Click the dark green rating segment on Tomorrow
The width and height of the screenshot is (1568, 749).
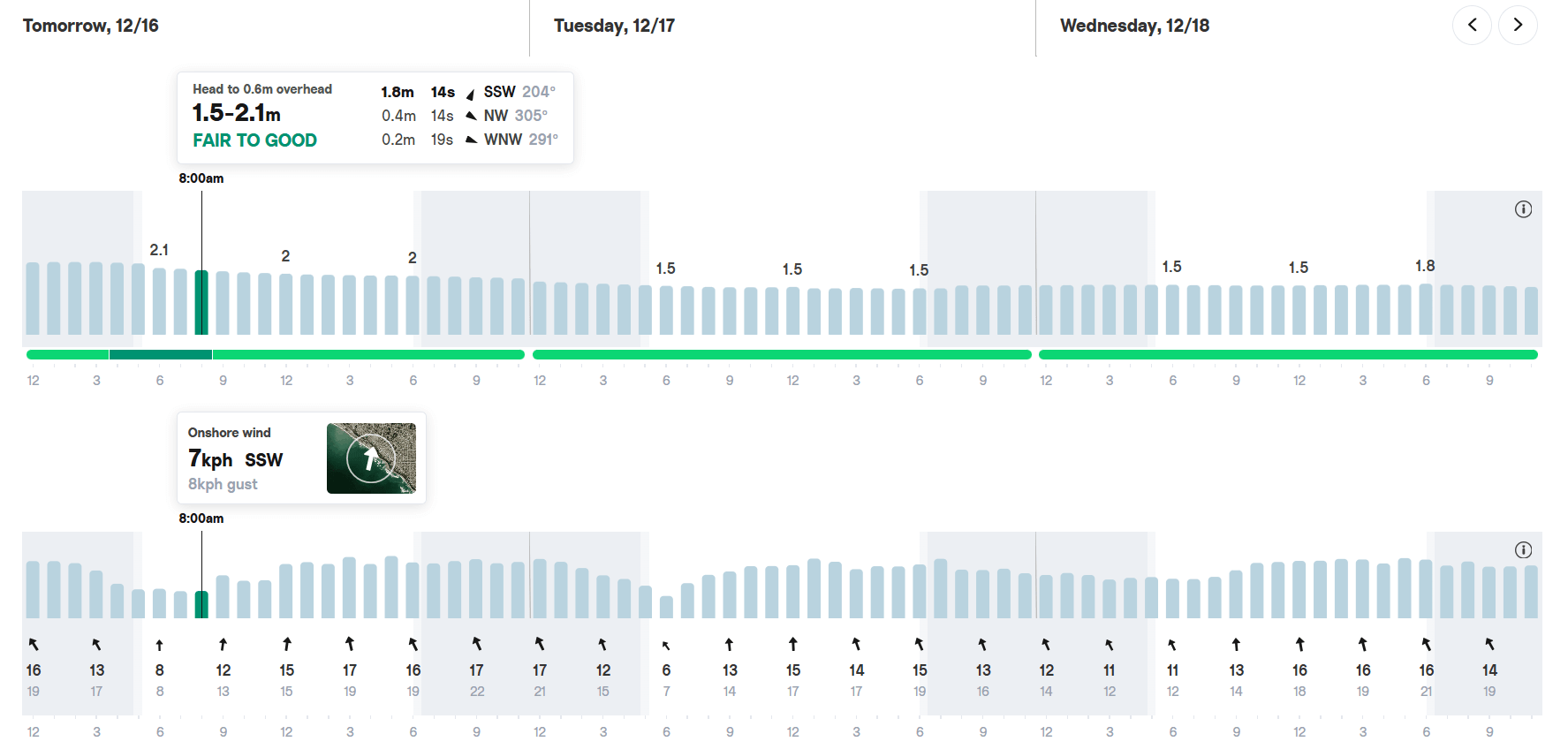tap(161, 354)
